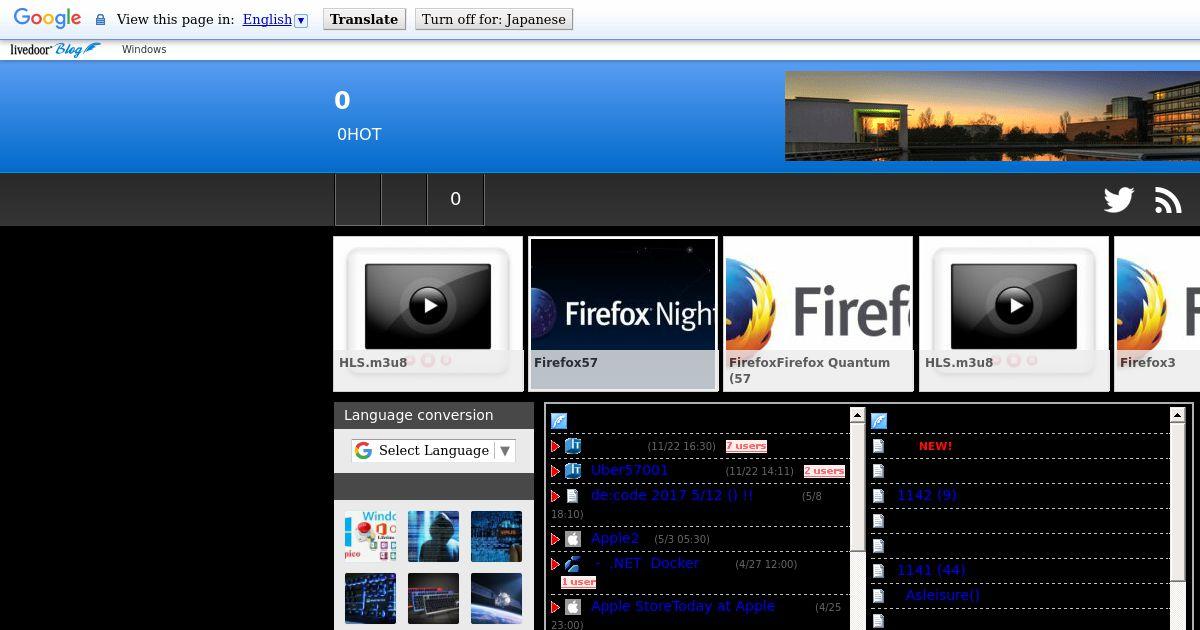The height and width of the screenshot is (630, 1200).
Task: Open the livedoor Blog logo
Action: [x=55, y=49]
